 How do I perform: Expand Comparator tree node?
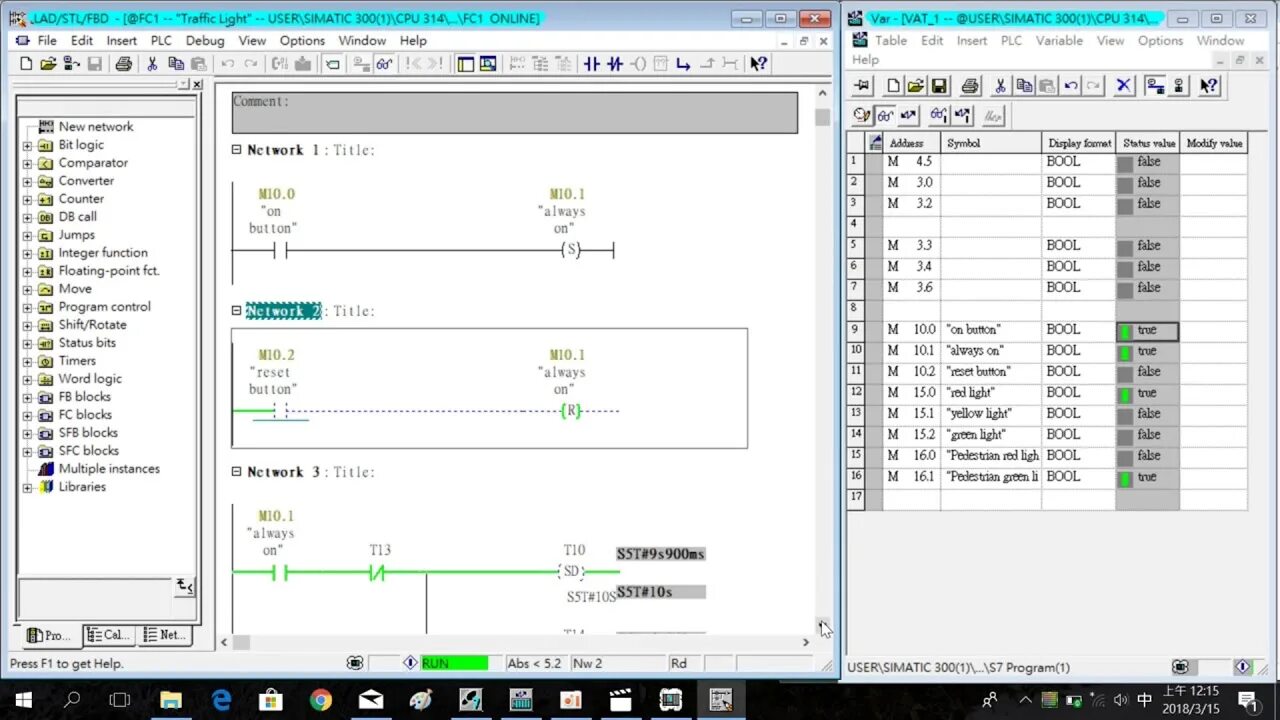27,163
